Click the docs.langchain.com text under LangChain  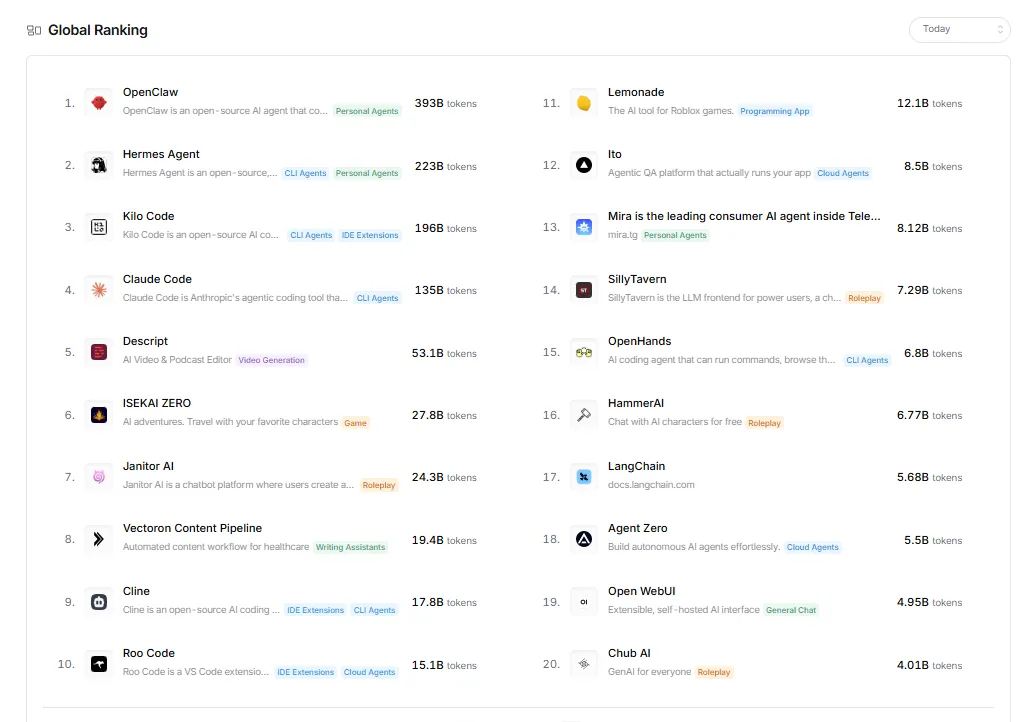651,485
